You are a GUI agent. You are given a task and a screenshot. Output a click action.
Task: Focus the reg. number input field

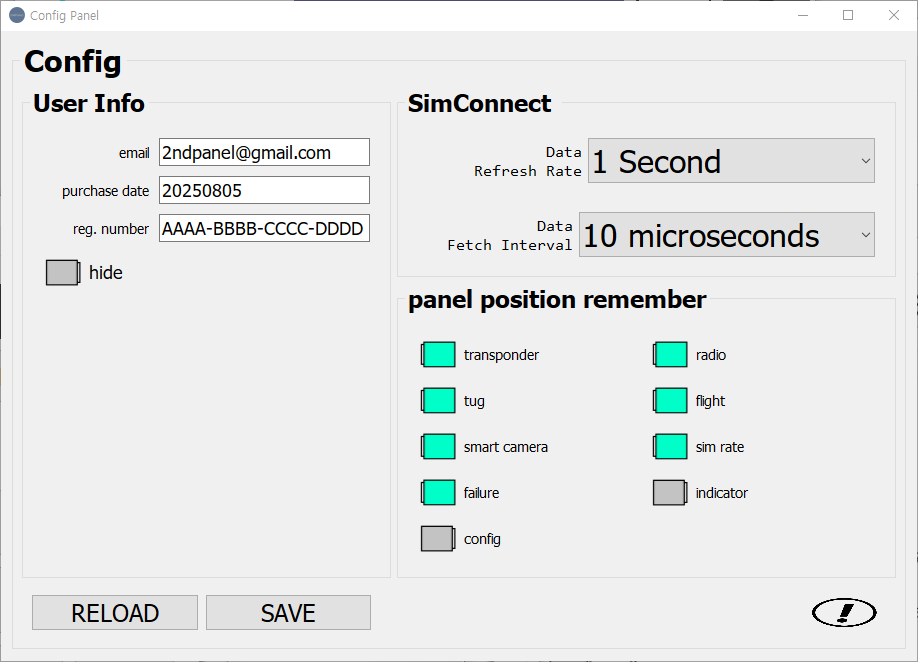[x=264, y=228]
